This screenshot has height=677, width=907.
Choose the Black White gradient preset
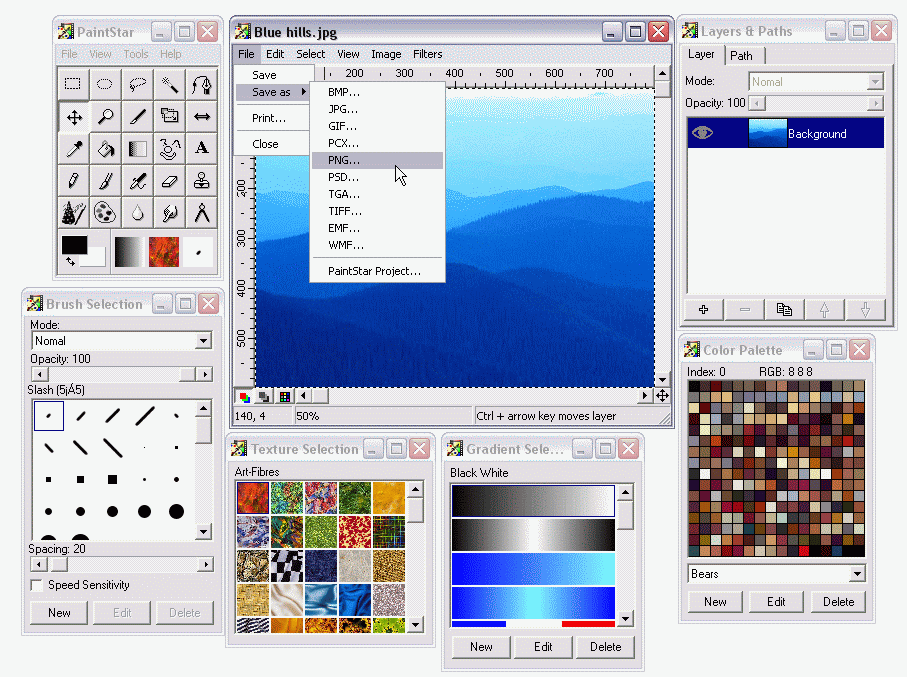pyautogui.click(x=533, y=500)
